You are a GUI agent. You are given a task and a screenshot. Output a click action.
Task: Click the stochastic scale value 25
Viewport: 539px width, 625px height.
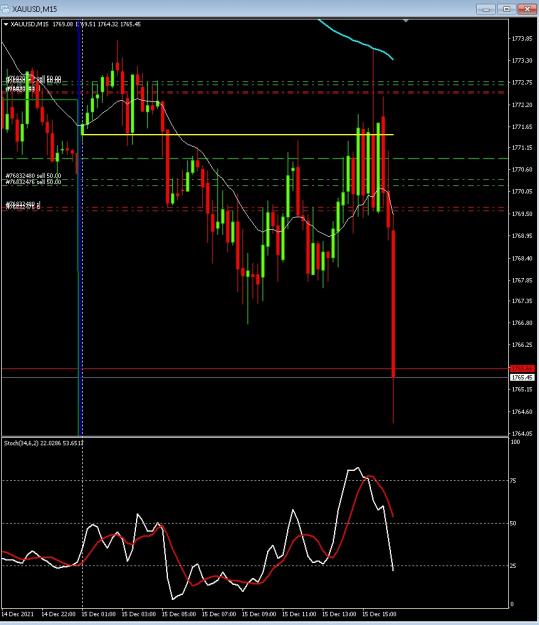[513, 566]
